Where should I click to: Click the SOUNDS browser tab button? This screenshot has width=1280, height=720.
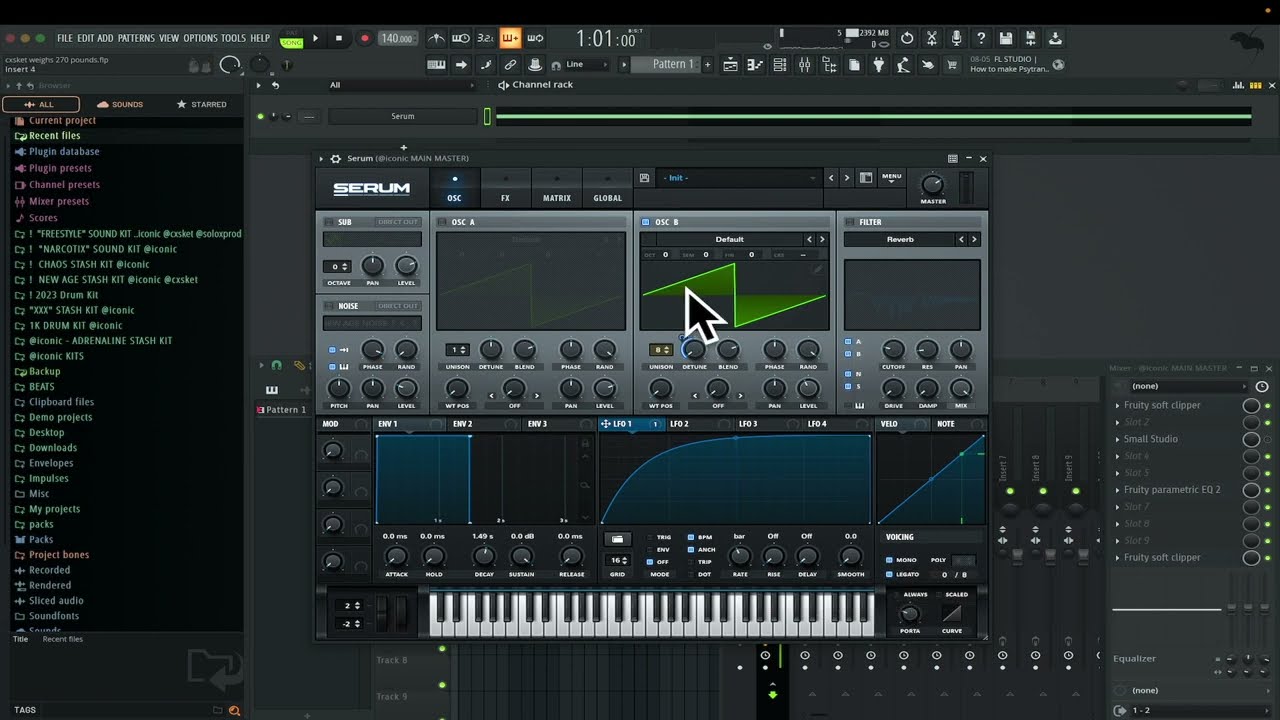coord(120,104)
